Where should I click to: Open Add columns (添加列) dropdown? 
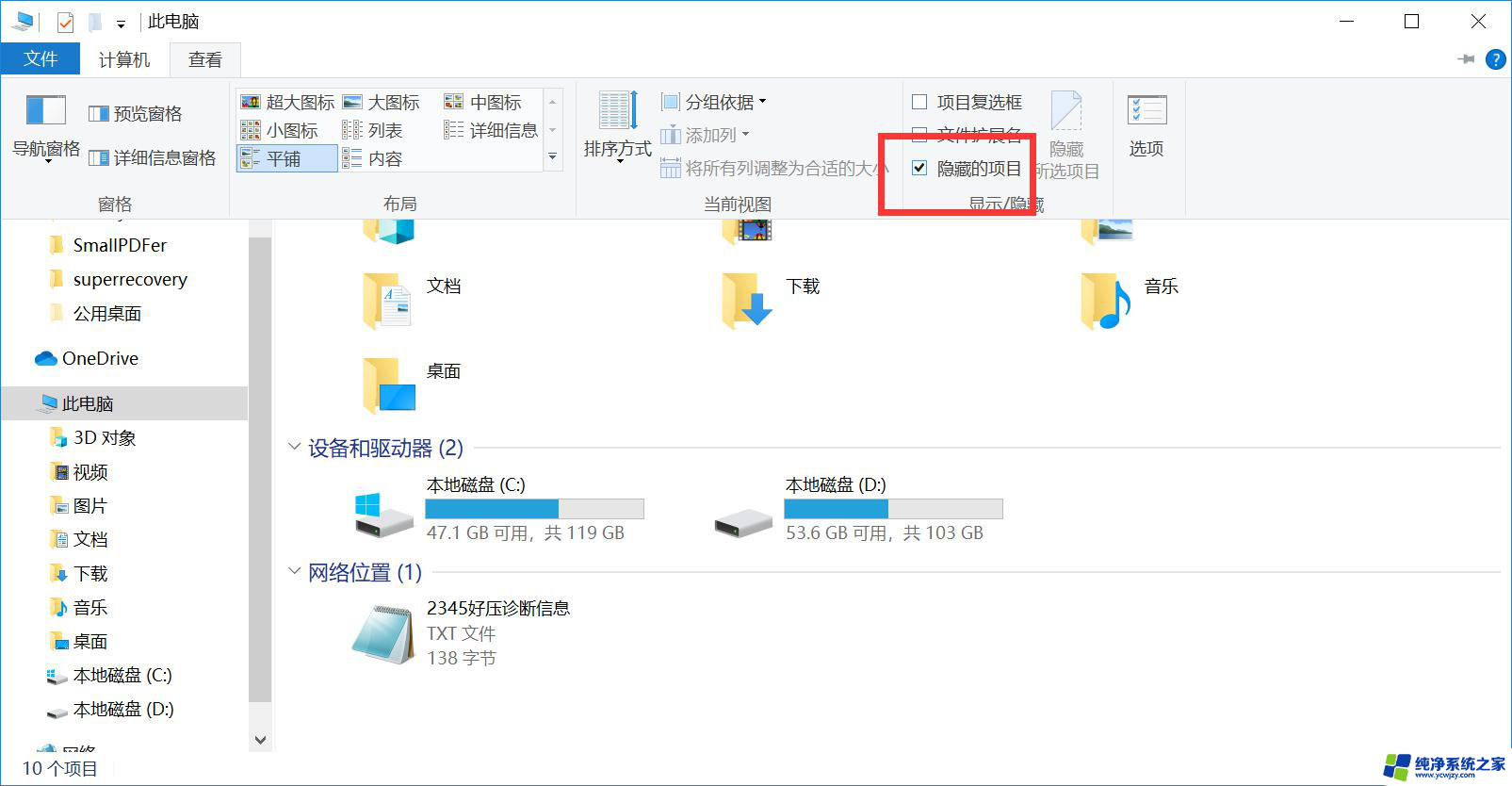point(705,135)
